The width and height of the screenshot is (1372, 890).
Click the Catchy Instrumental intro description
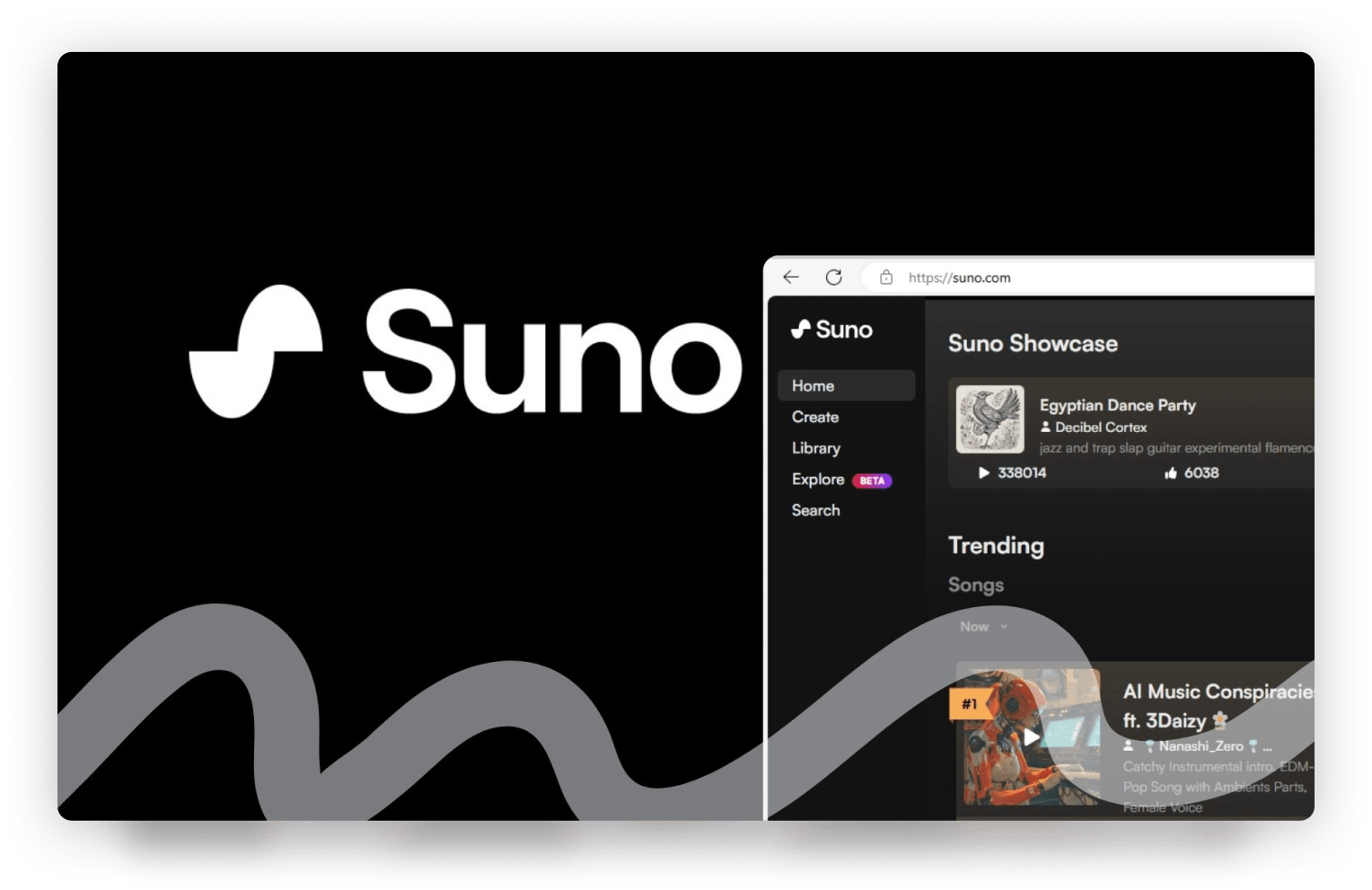tap(1218, 787)
